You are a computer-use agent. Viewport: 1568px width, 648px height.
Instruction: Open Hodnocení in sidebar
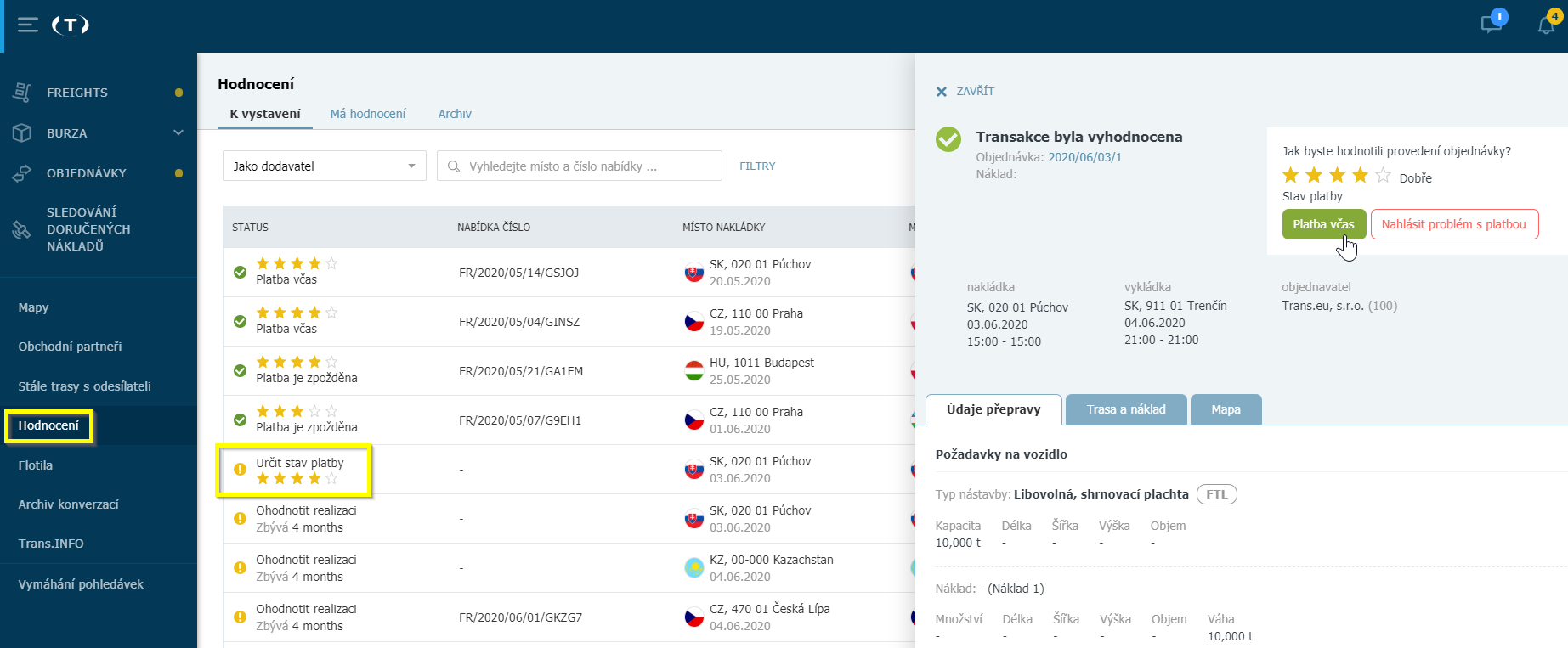49,425
